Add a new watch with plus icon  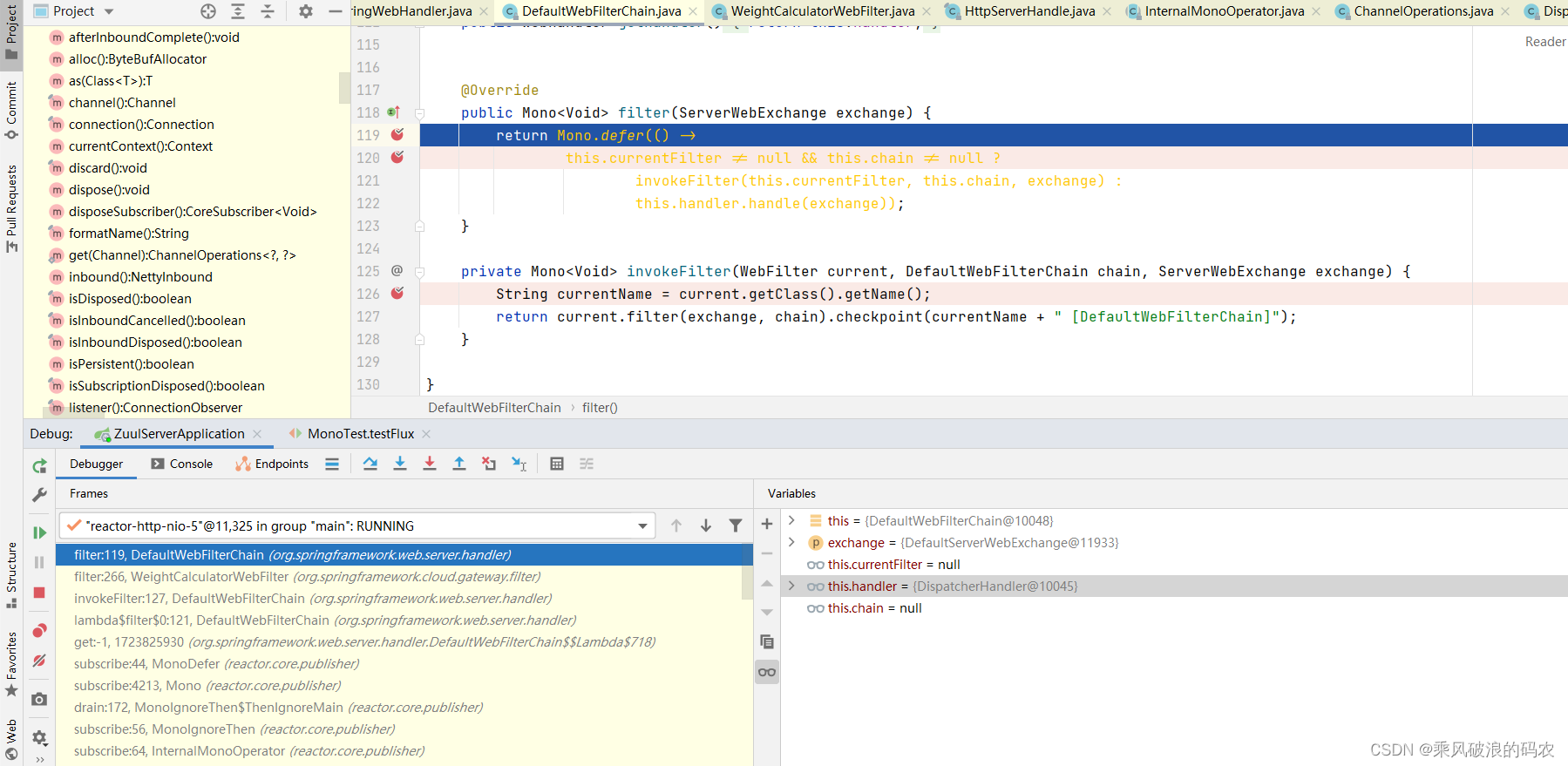pos(767,524)
